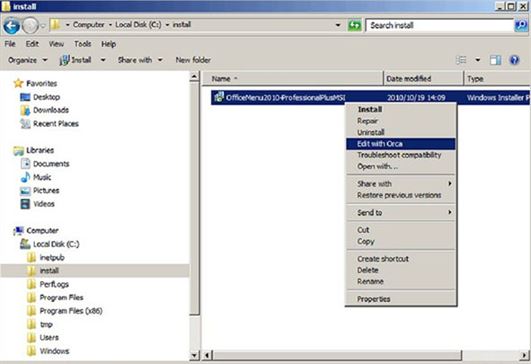The height and width of the screenshot is (364, 531).
Task: Sort by the Type column header
Action: [x=496, y=79]
